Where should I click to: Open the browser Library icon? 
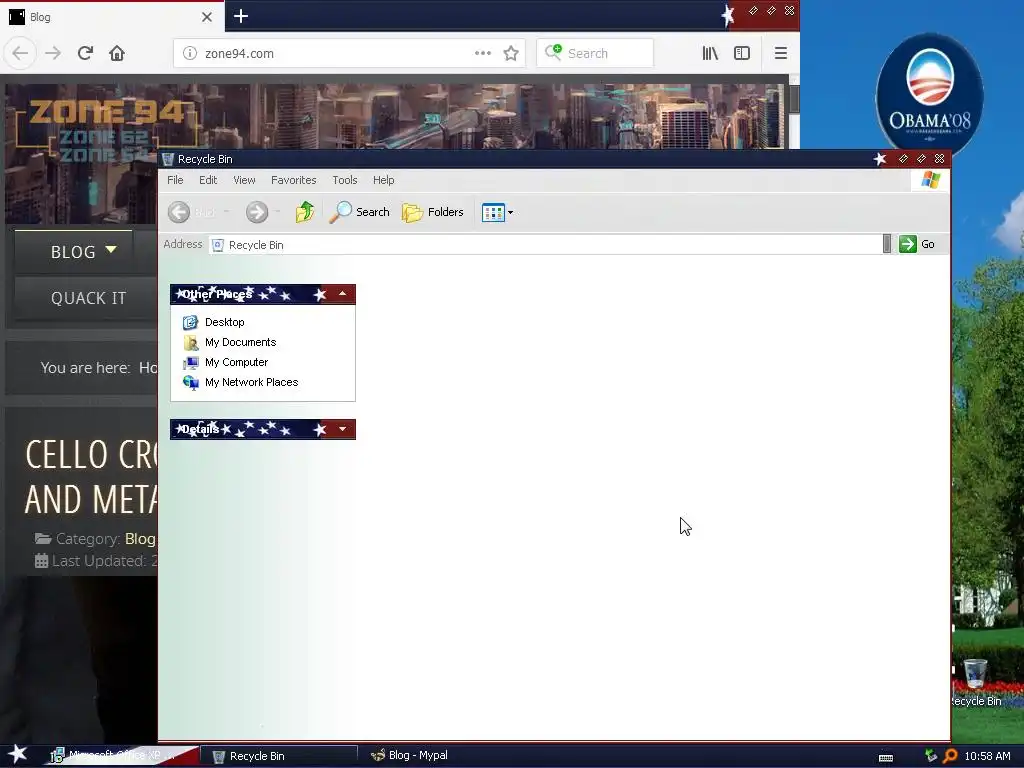(710, 53)
